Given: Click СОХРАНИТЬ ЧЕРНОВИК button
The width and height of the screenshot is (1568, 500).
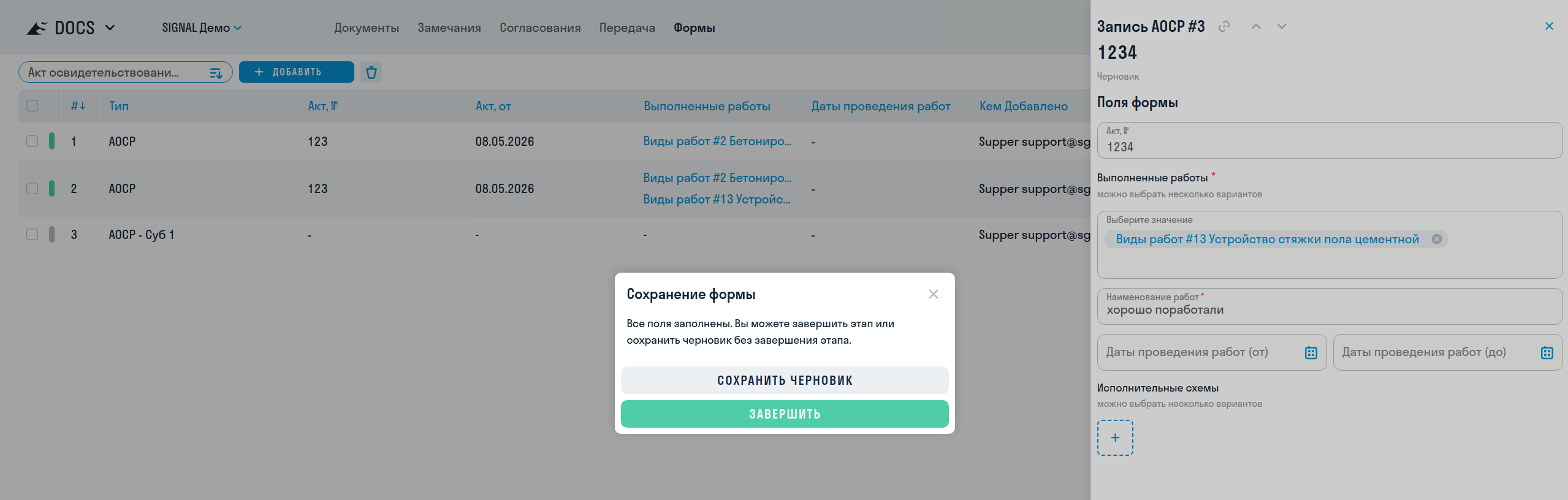Looking at the screenshot, I should coord(785,381).
